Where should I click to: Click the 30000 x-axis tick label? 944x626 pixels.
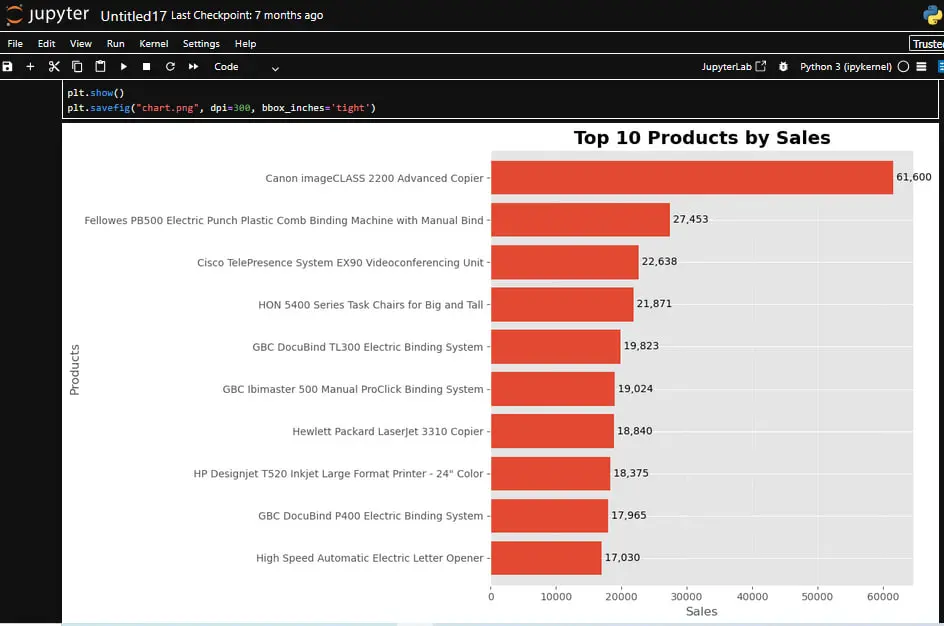click(x=686, y=597)
